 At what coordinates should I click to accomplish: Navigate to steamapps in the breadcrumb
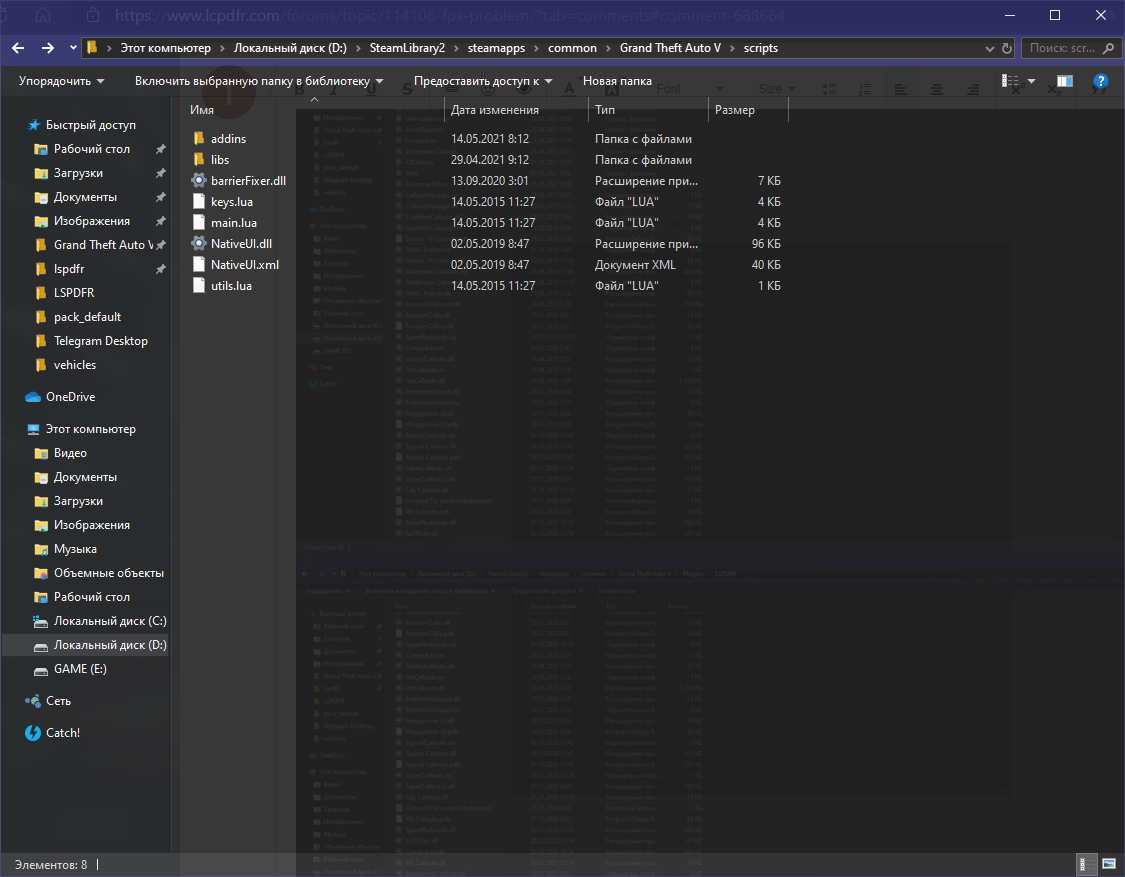[506, 48]
